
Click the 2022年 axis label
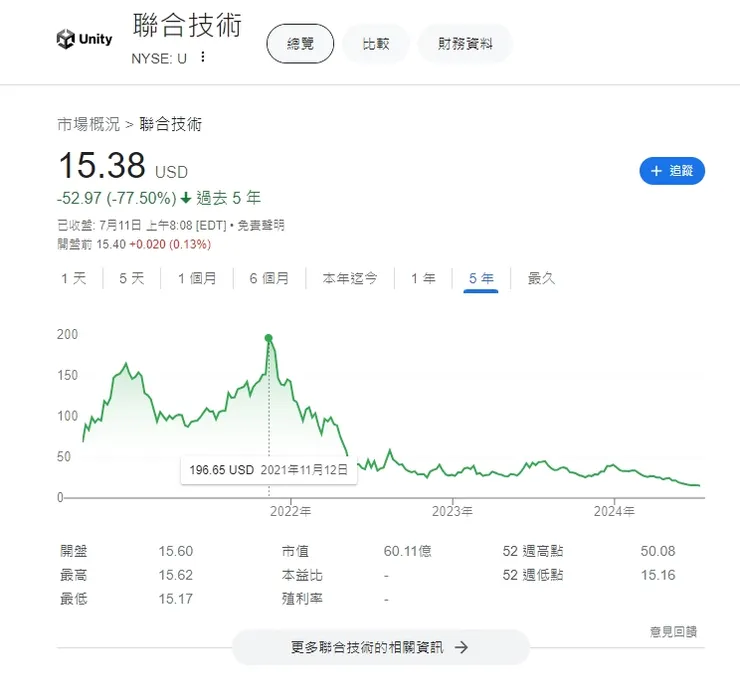pyautogui.click(x=290, y=511)
